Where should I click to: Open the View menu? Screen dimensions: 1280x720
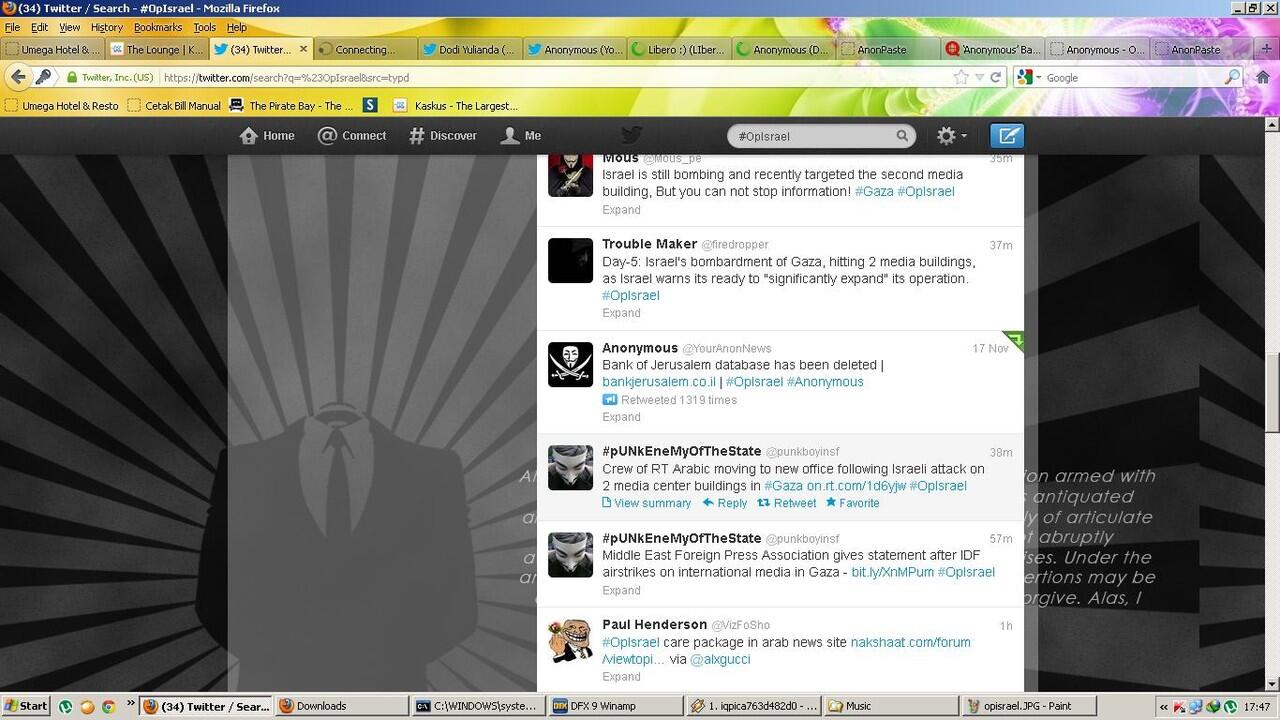[69, 27]
